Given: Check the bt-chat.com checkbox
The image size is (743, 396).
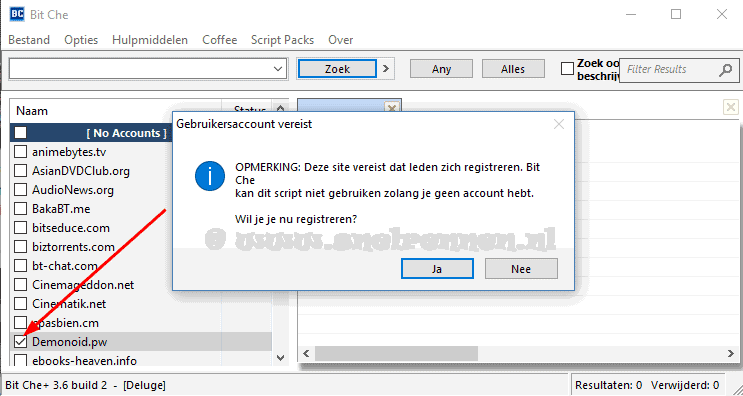Looking at the screenshot, I should click(x=20, y=266).
